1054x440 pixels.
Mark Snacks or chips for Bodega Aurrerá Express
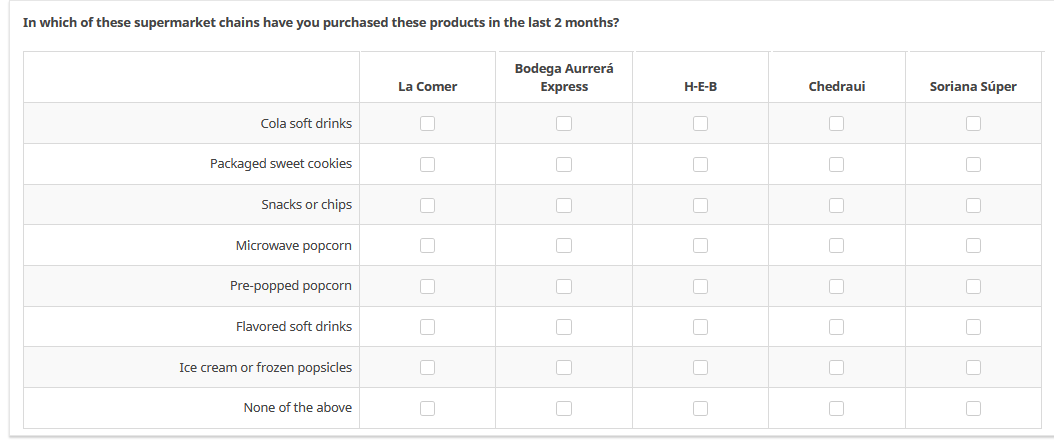(564, 205)
